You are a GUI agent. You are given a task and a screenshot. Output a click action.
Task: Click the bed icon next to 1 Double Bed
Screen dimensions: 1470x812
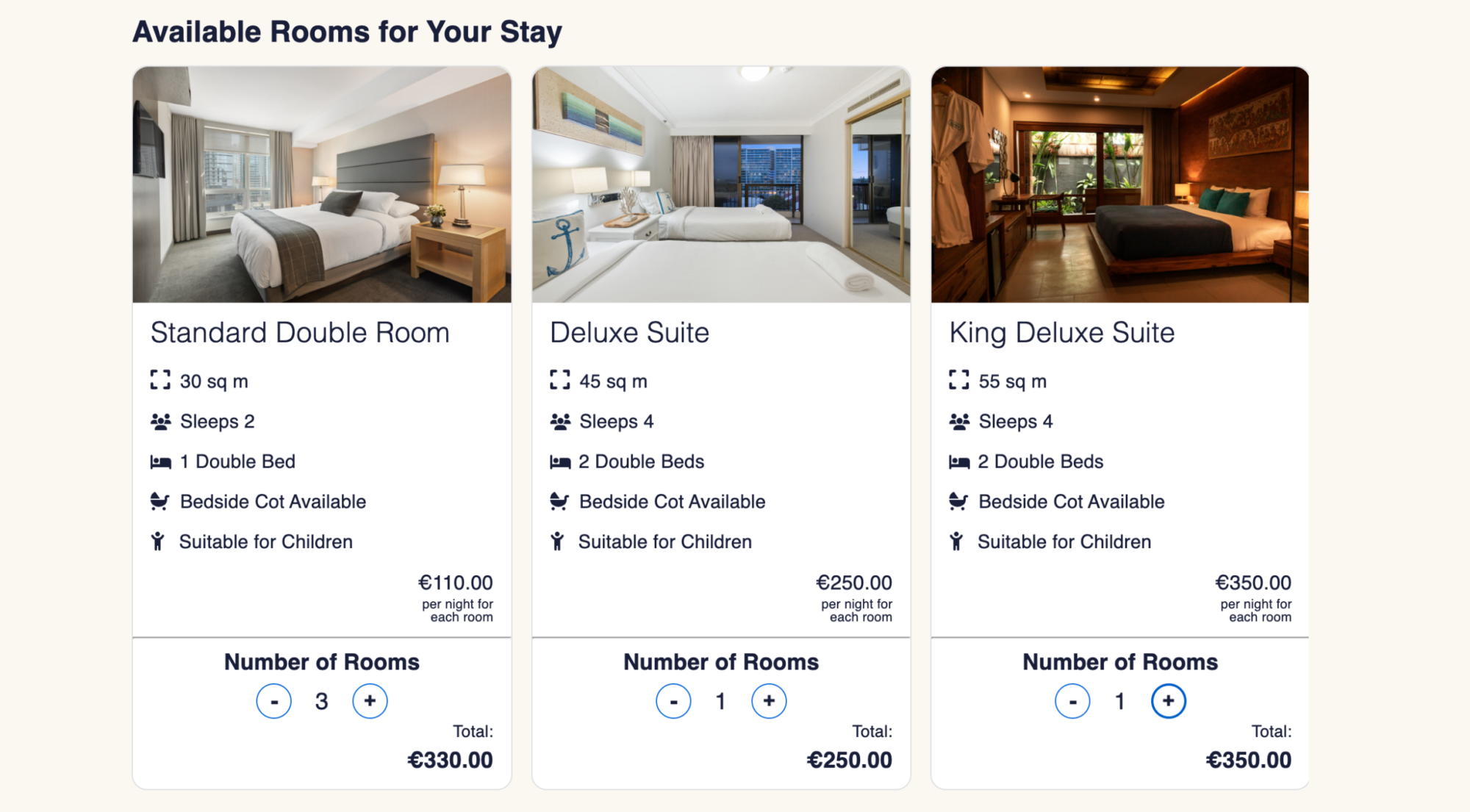pyautogui.click(x=160, y=462)
